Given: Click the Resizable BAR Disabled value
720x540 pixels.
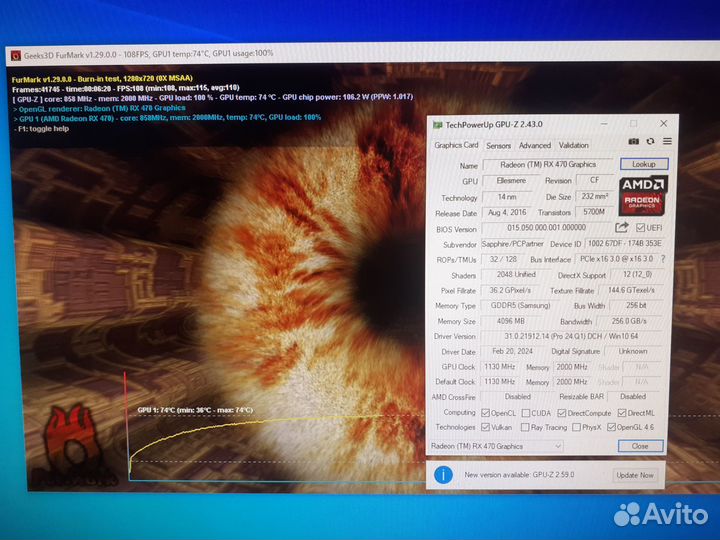Looking at the screenshot, I should [633, 396].
